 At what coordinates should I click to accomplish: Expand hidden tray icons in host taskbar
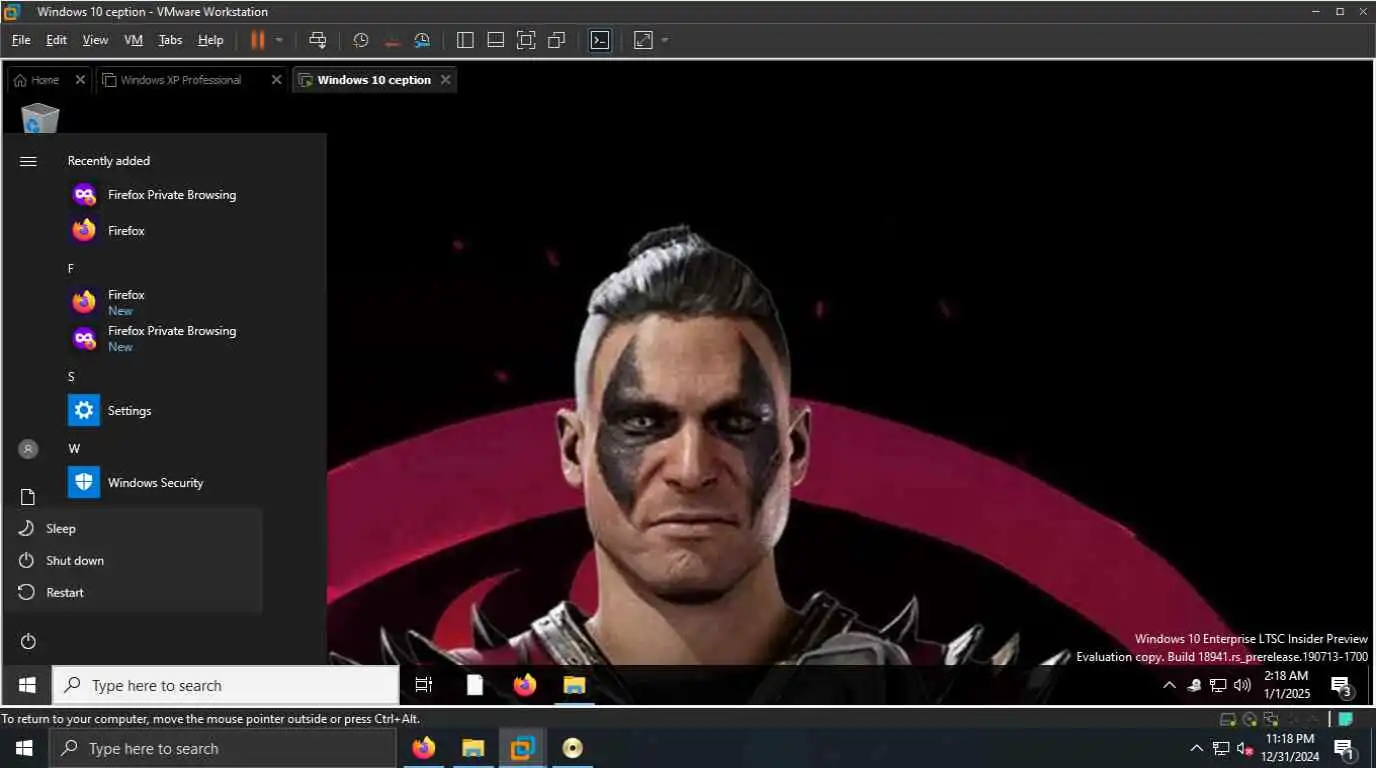coord(1196,748)
